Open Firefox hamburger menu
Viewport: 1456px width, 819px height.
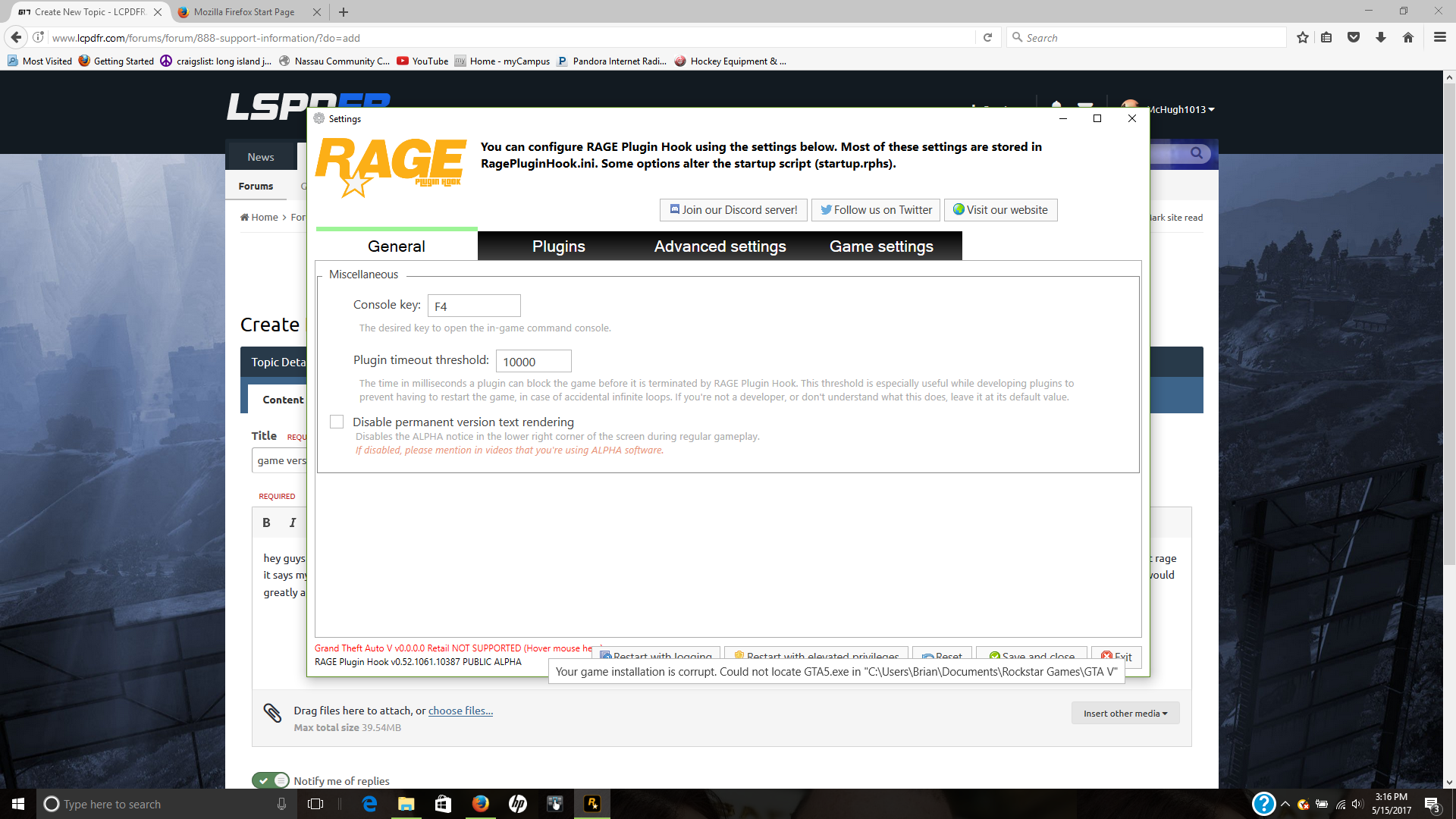pyautogui.click(x=1439, y=37)
